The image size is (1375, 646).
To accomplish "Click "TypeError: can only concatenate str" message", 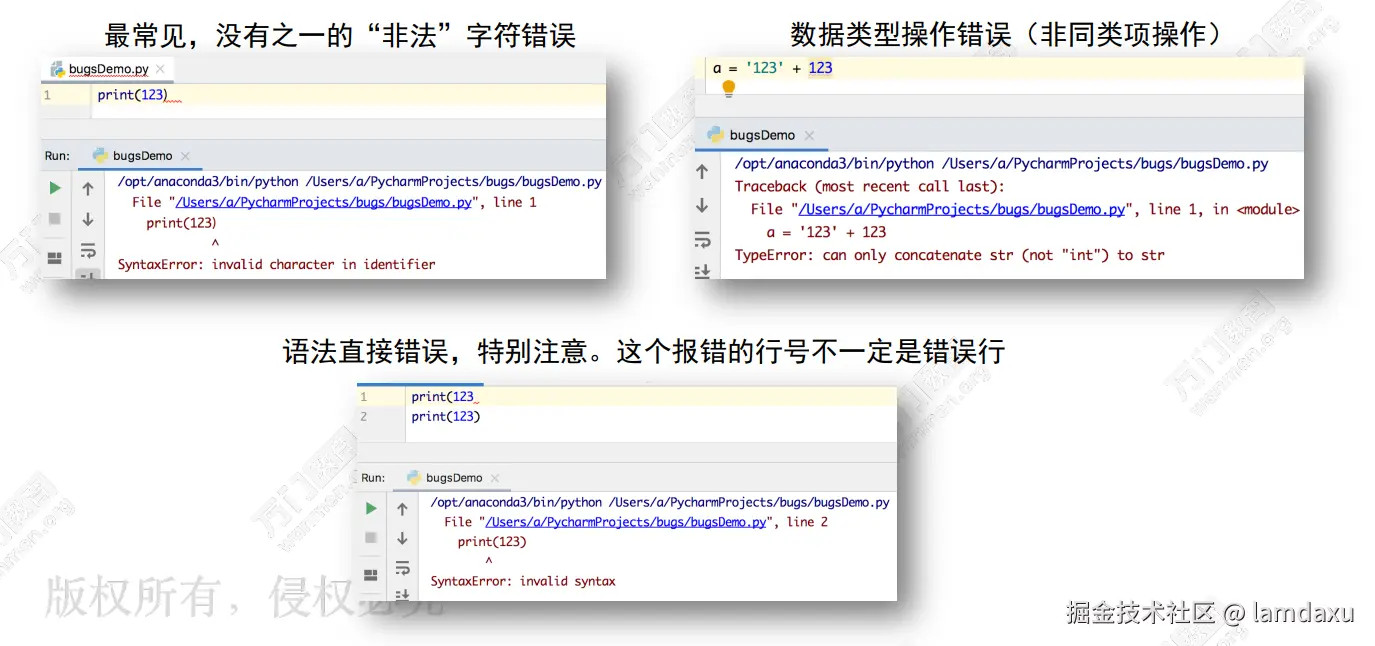I will (949, 255).
